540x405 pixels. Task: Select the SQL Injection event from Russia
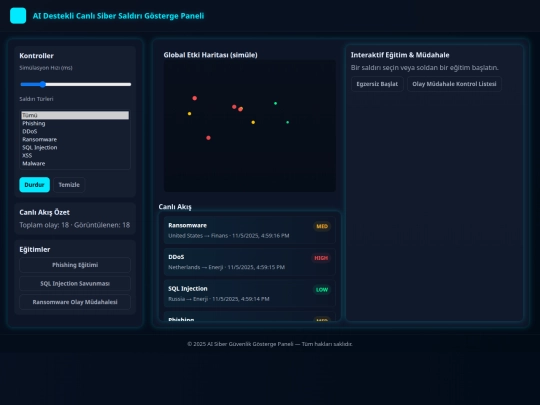[x=250, y=294]
